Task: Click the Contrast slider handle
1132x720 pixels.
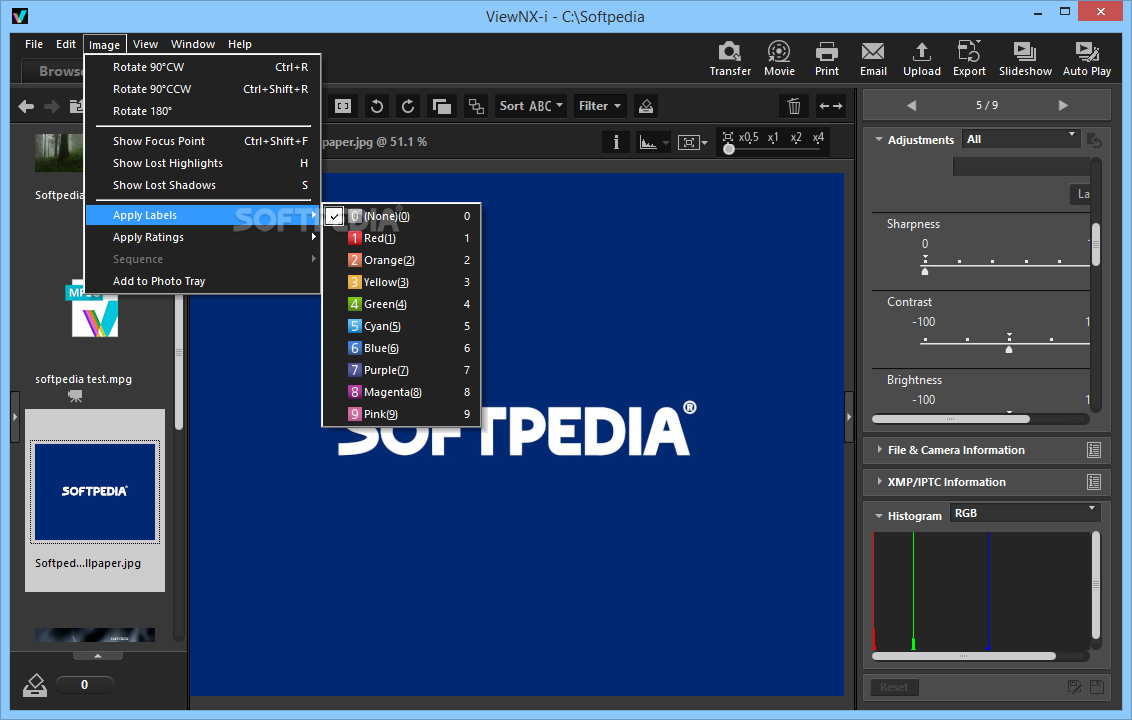Action: pos(1009,350)
